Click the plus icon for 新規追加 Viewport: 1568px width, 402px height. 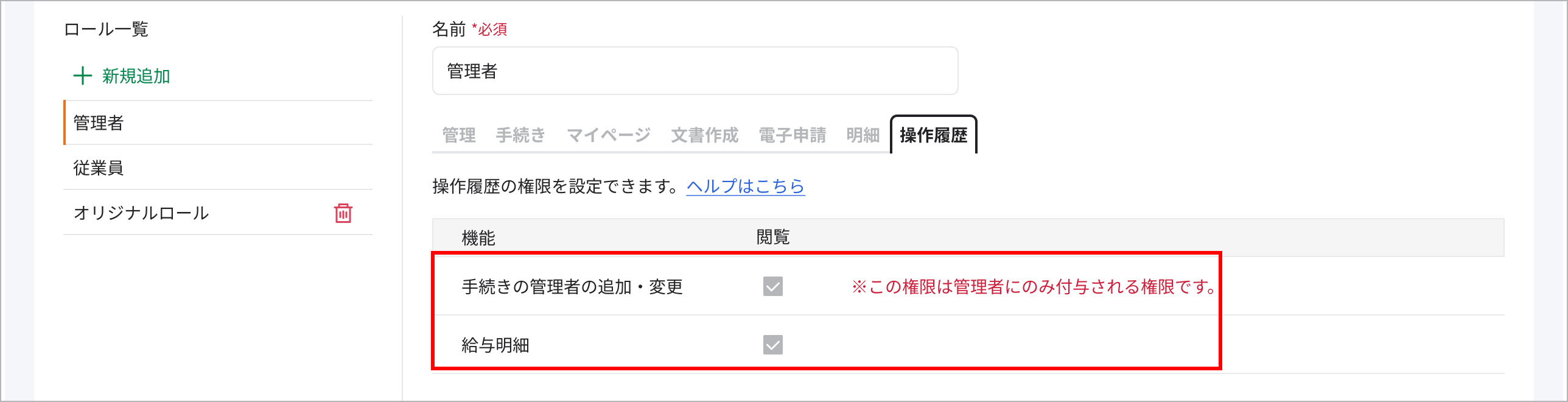click(82, 76)
